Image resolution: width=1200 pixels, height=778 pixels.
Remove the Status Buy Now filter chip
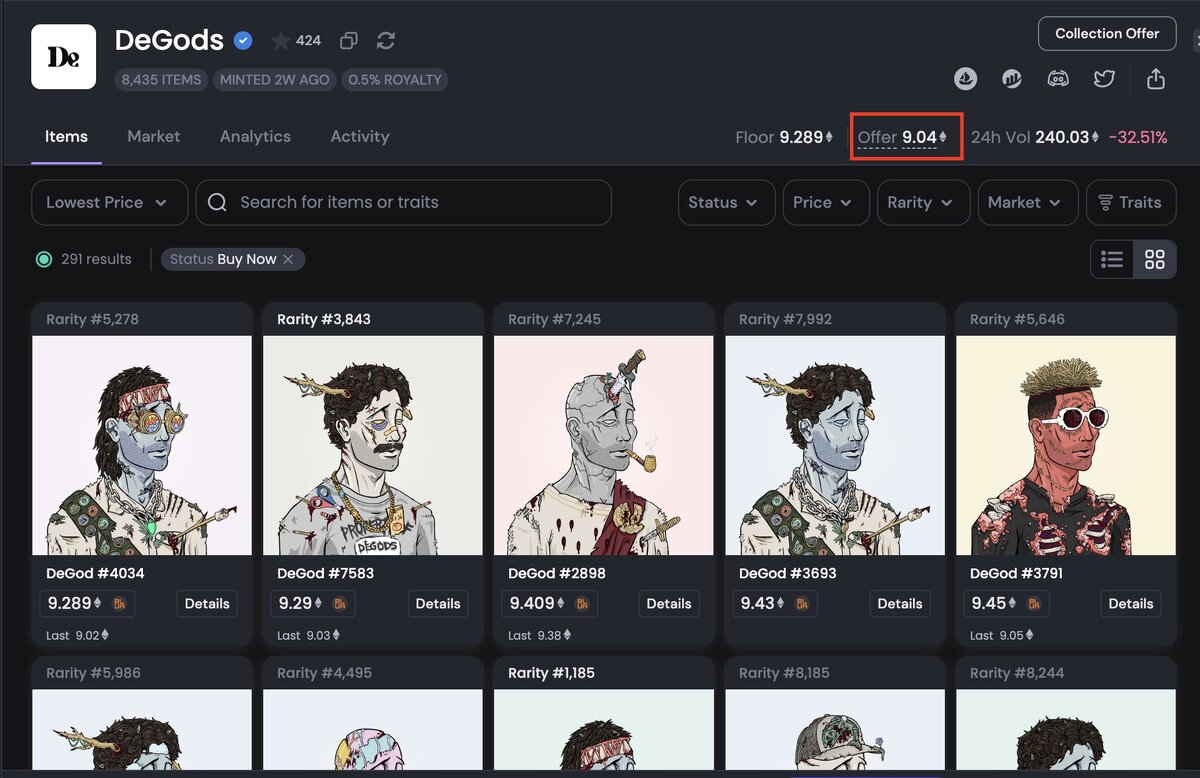[288, 259]
